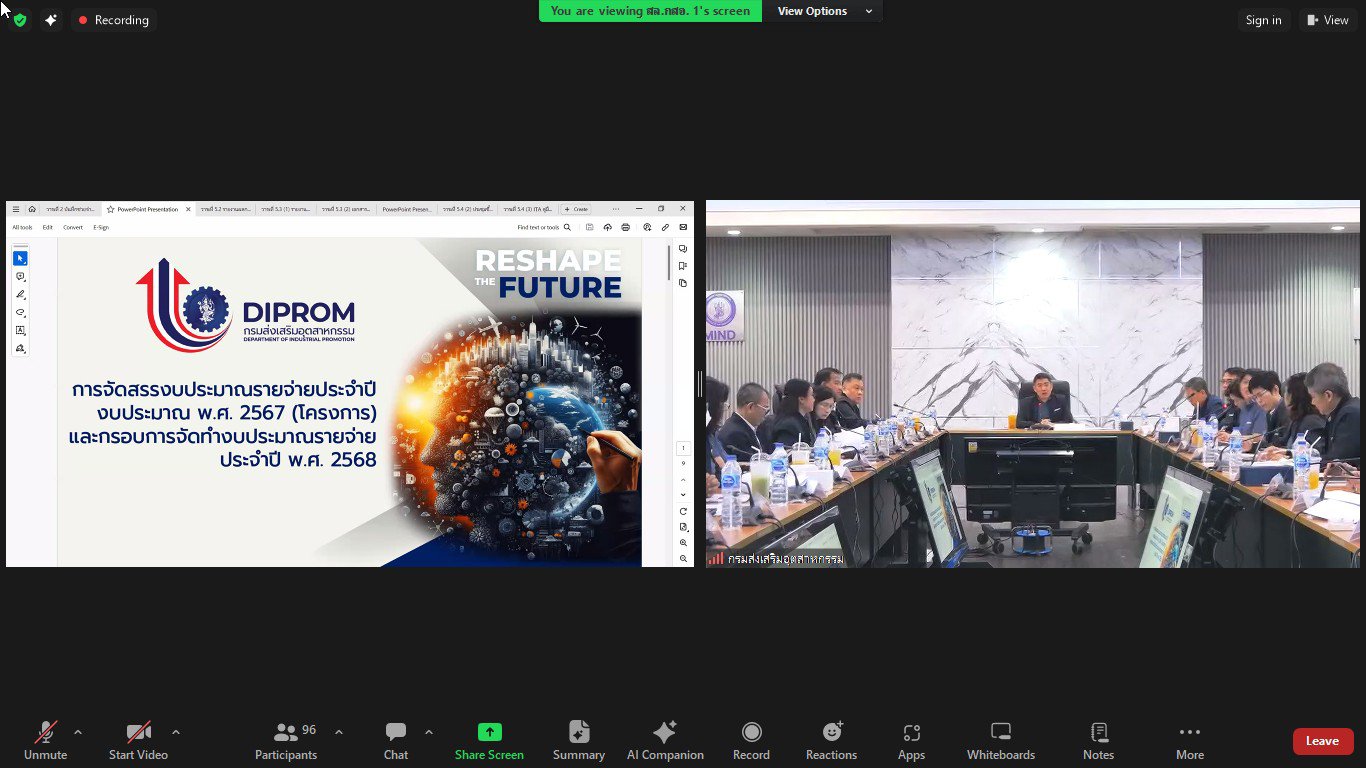Open Whiteboards
This screenshot has height=768, width=1366.
click(x=1001, y=741)
